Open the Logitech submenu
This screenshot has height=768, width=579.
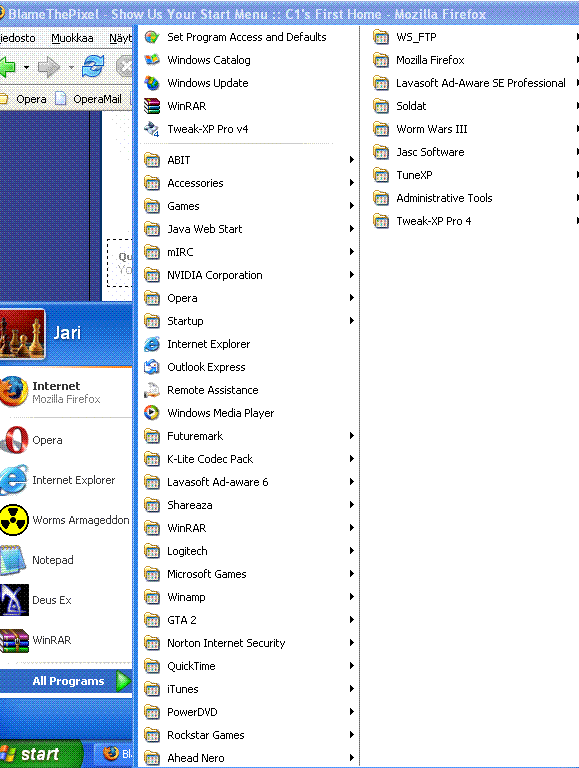coord(248,551)
